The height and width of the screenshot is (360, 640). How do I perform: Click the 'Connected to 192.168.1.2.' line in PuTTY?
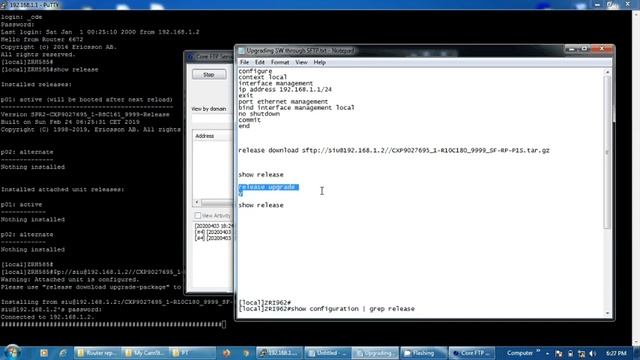point(47,317)
